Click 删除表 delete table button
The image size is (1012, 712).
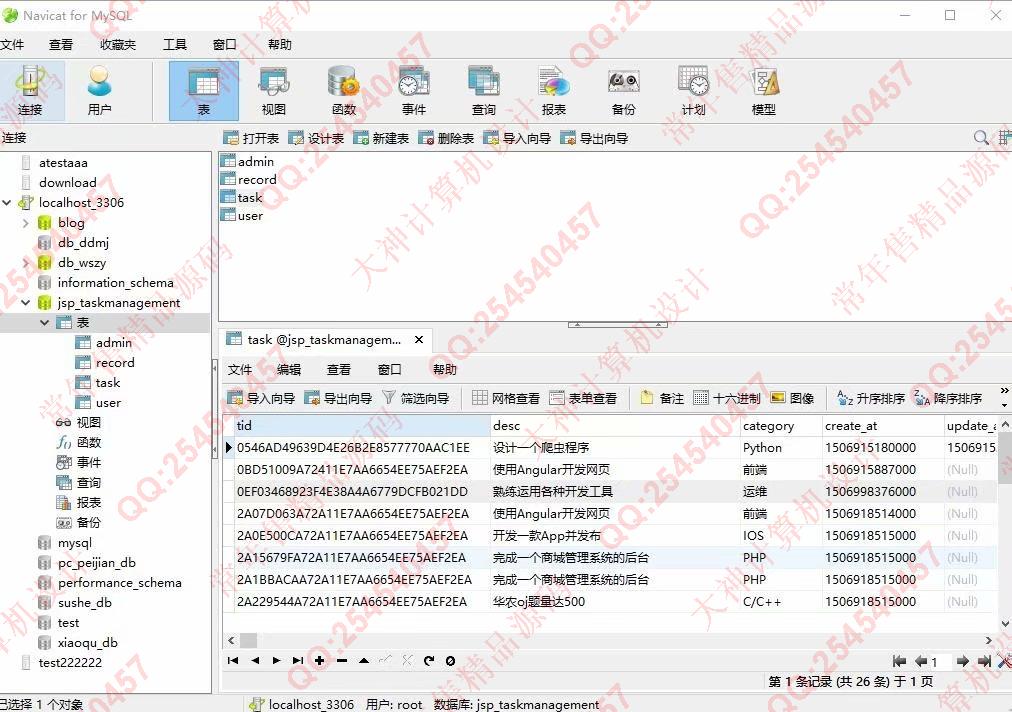point(446,138)
